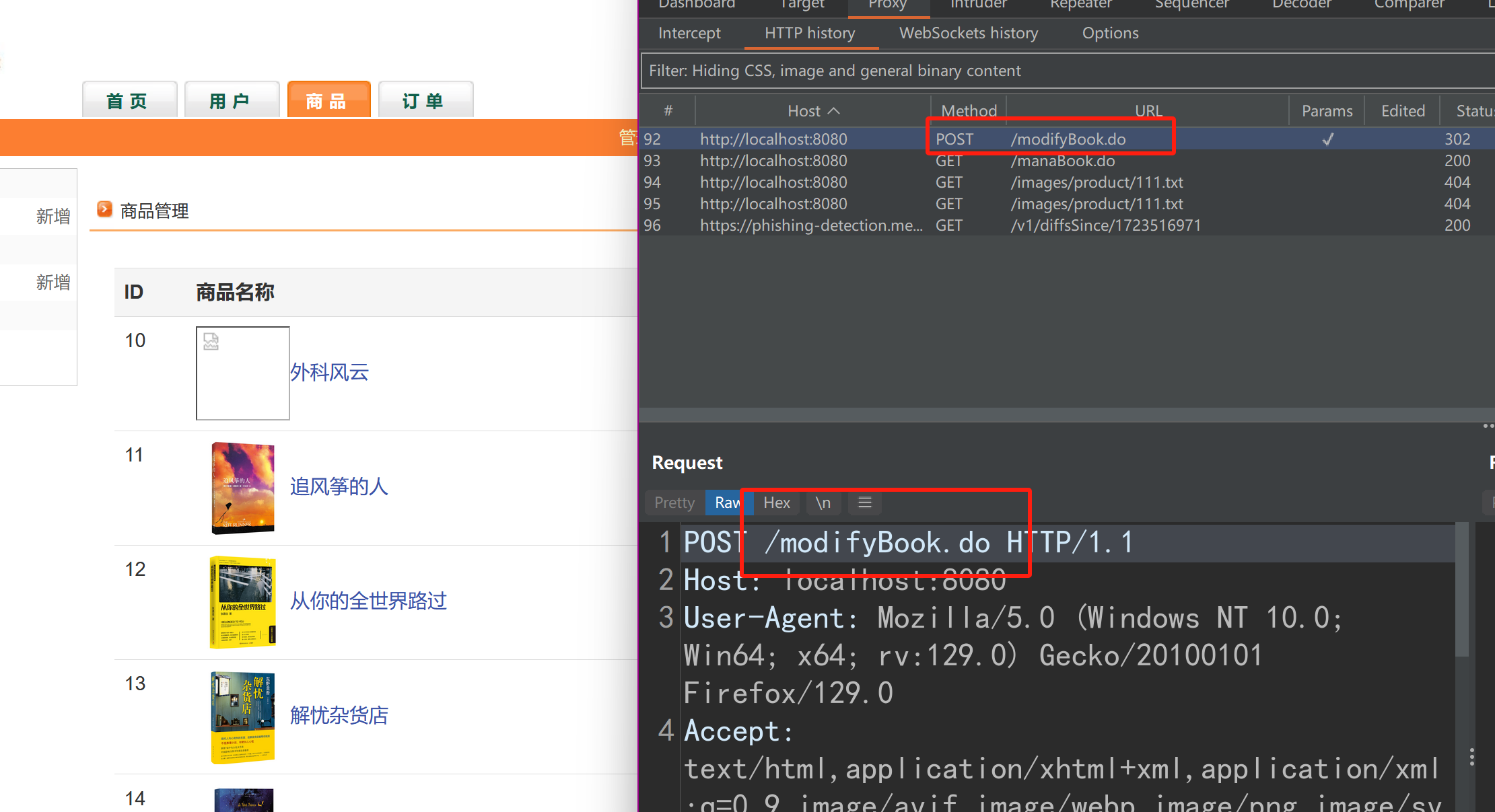The height and width of the screenshot is (812, 1495).
Task: Sort by the Method column header
Action: (x=969, y=111)
